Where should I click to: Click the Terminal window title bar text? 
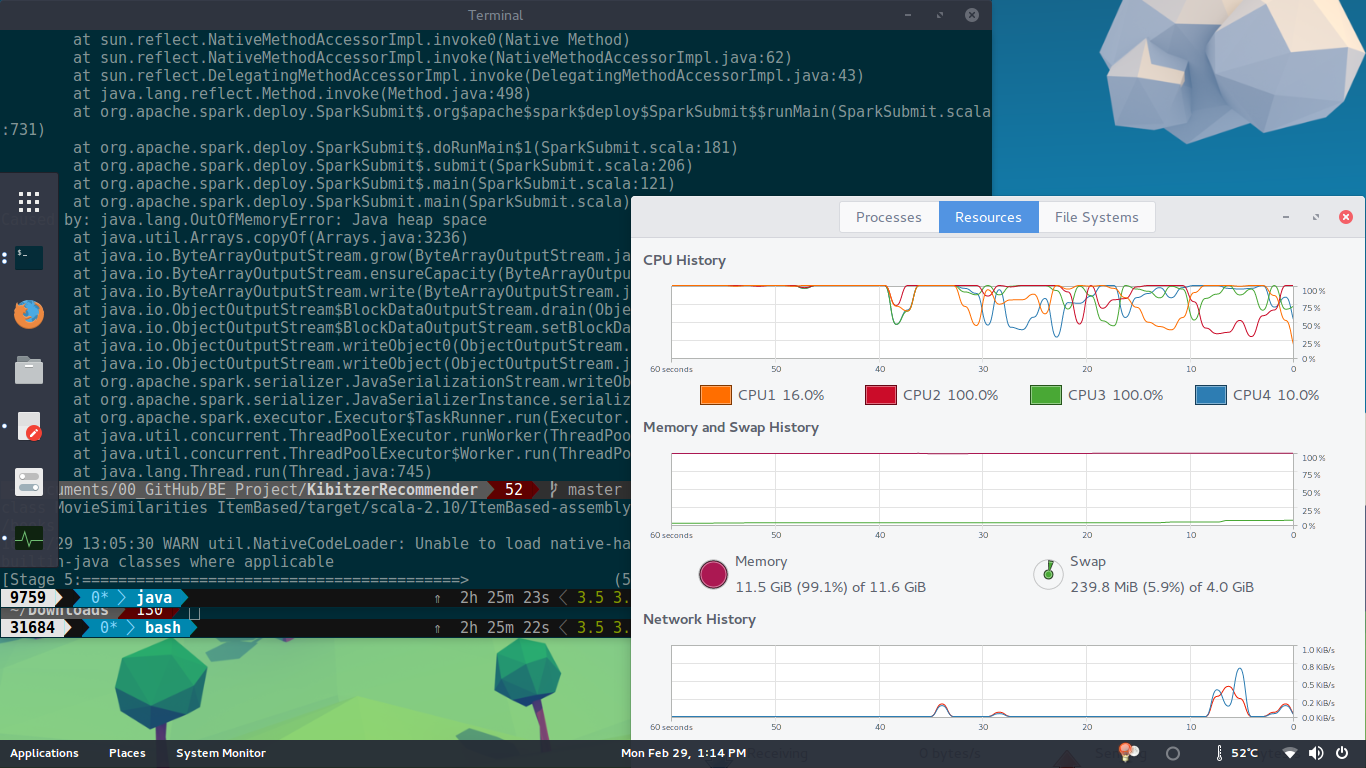(x=495, y=15)
